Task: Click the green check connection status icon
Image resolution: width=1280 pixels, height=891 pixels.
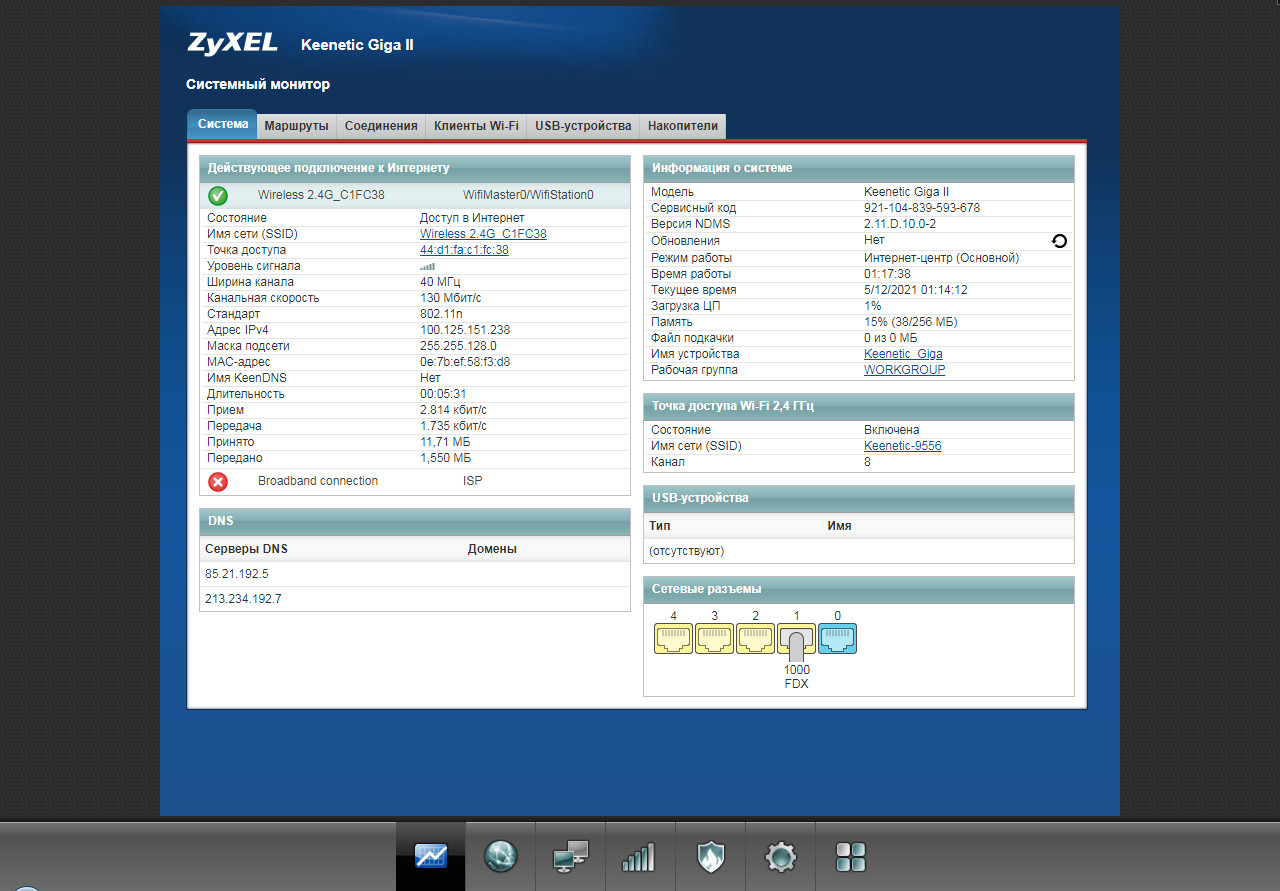Action: pyautogui.click(x=218, y=196)
